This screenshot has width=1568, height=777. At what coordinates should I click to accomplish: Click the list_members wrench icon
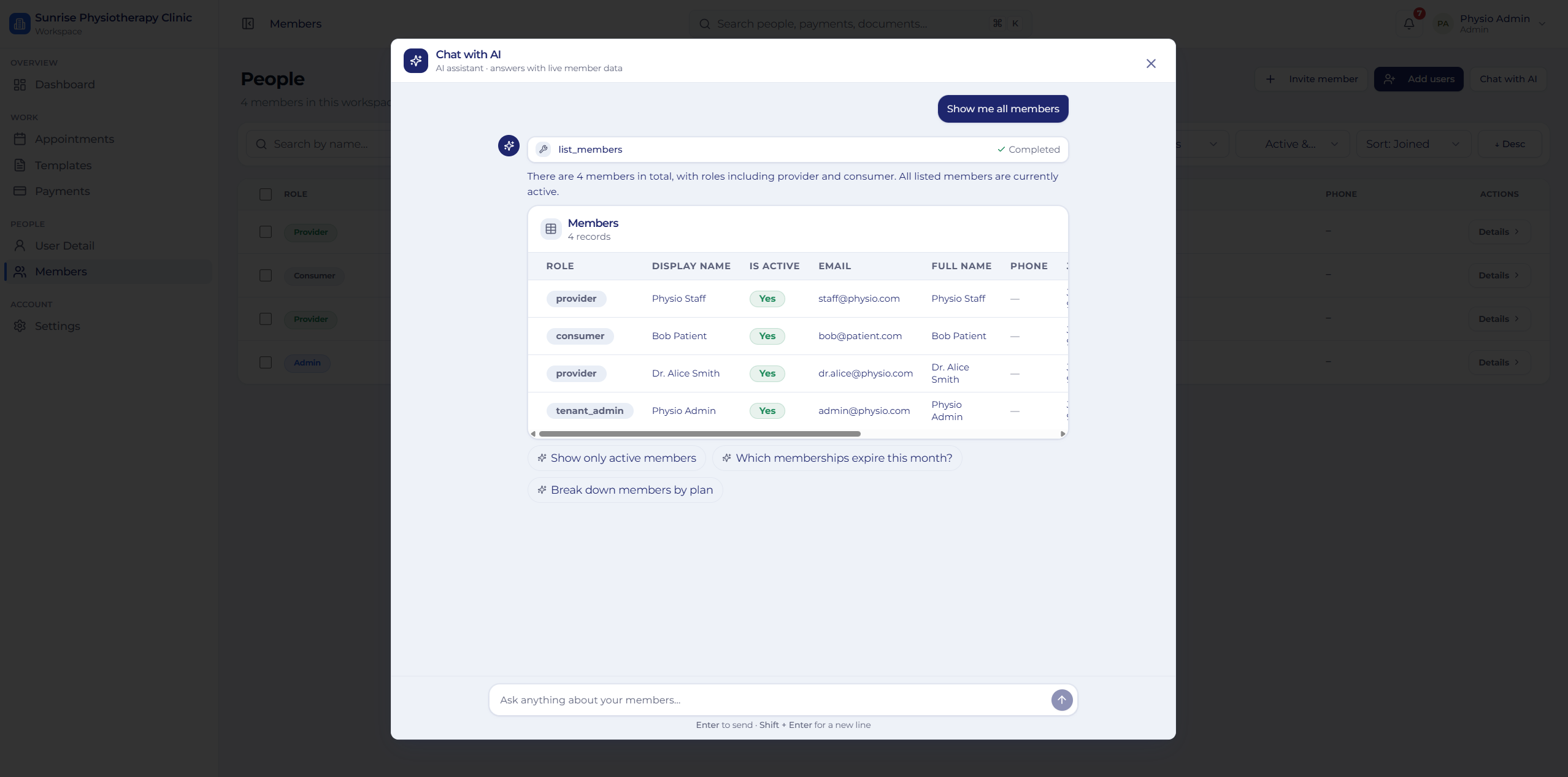(x=543, y=150)
